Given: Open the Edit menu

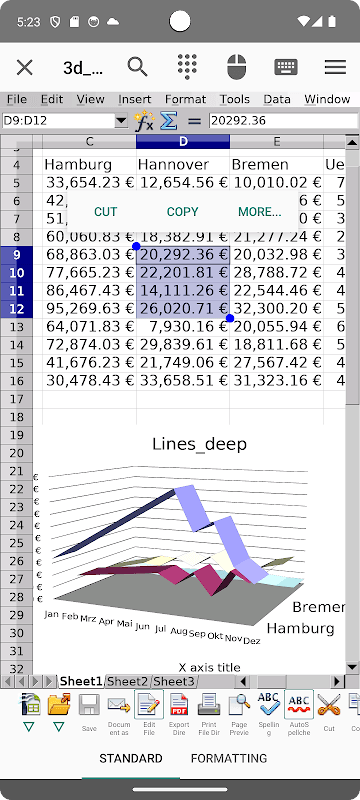Looking at the screenshot, I should coord(52,99).
